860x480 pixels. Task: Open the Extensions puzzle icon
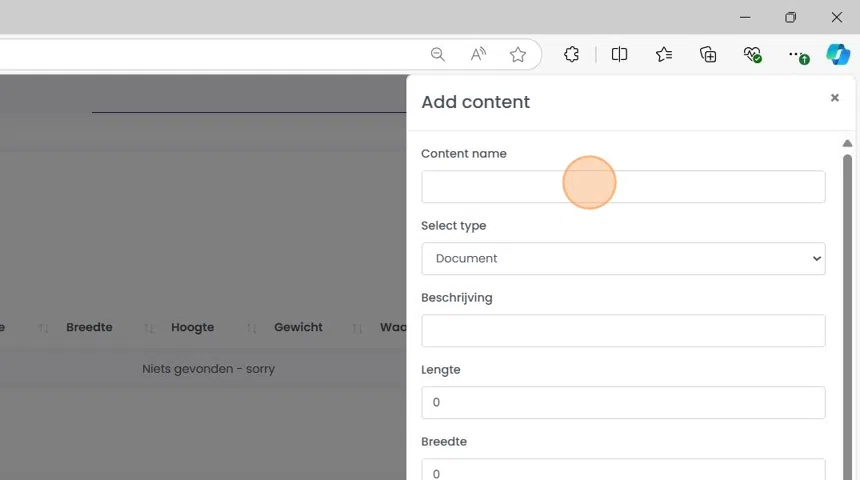572,55
